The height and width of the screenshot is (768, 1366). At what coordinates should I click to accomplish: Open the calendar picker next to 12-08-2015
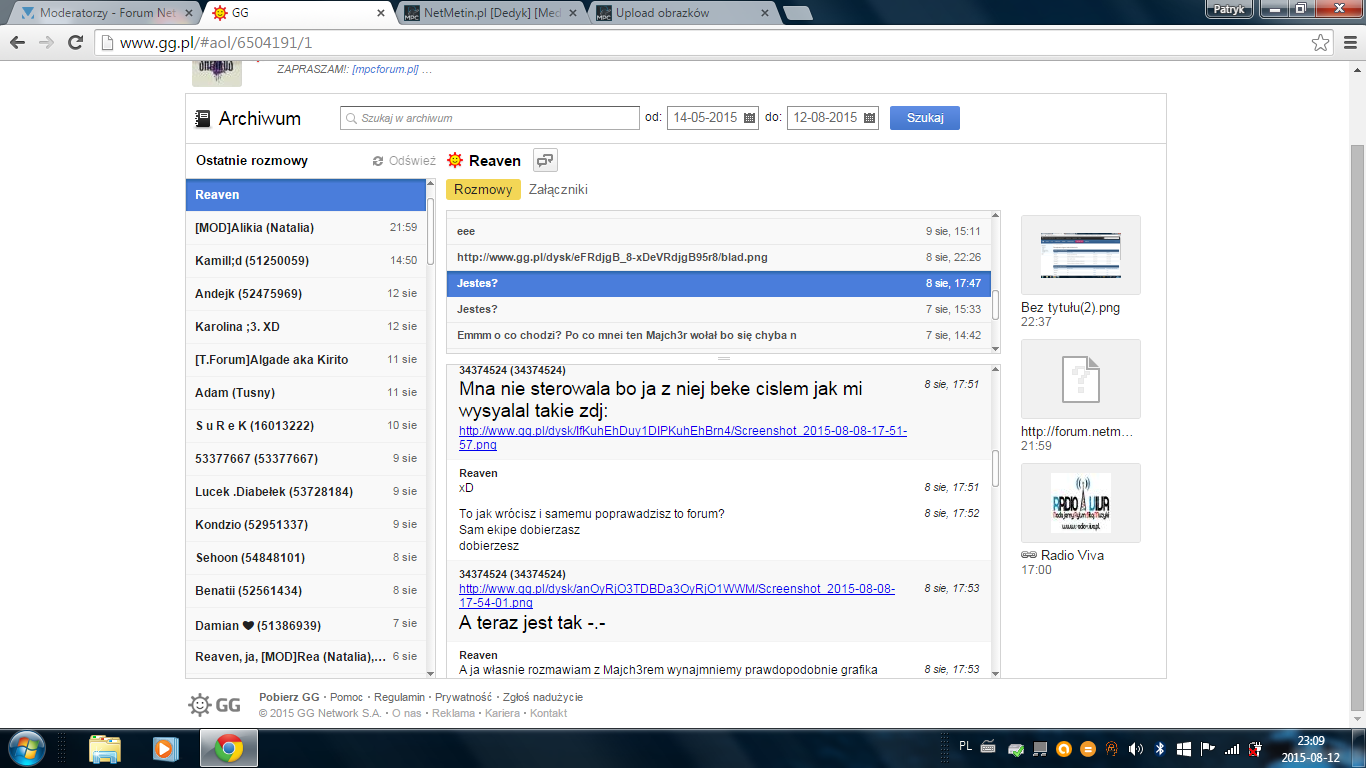tap(869, 118)
